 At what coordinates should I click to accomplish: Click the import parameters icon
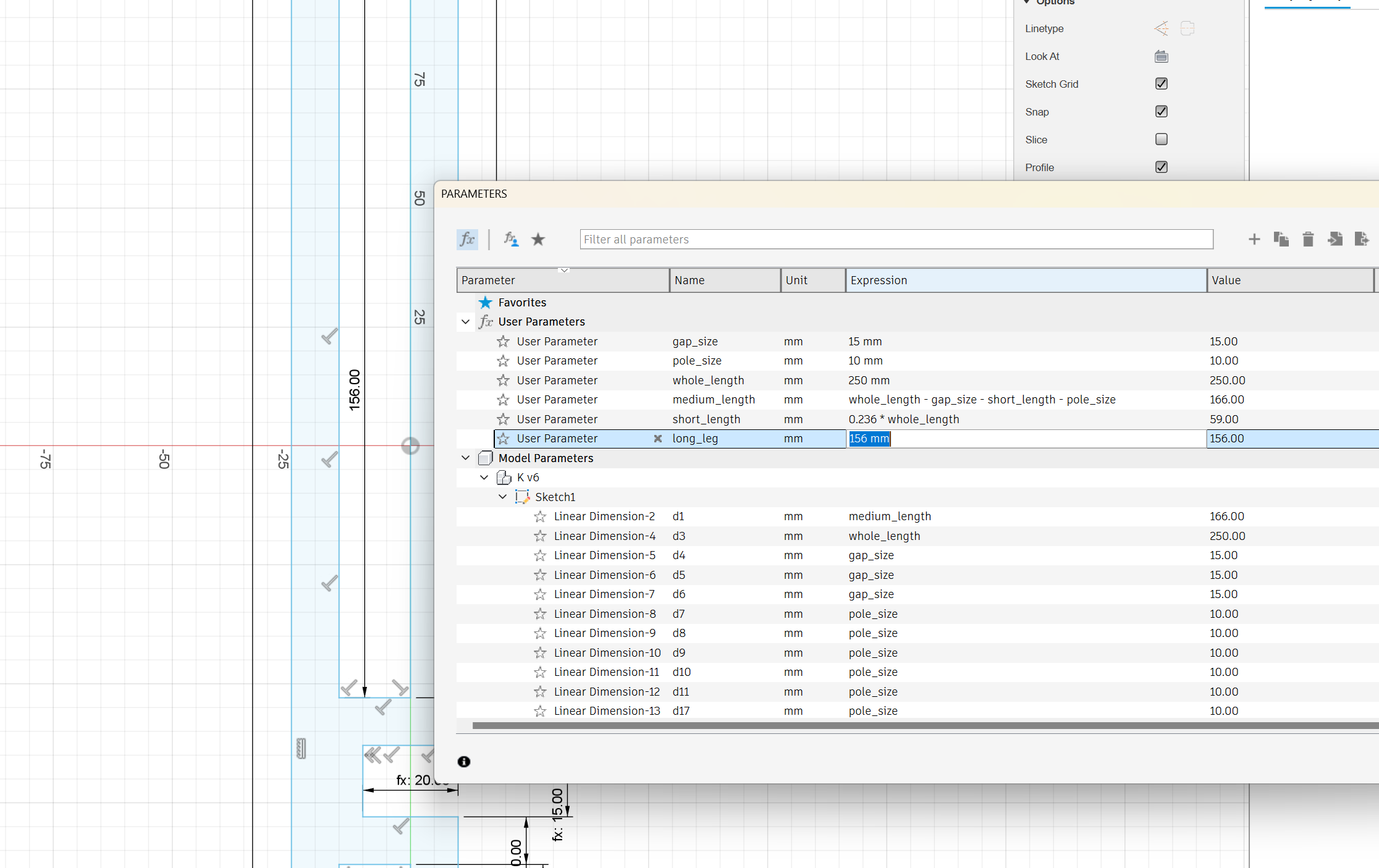coord(1335,239)
